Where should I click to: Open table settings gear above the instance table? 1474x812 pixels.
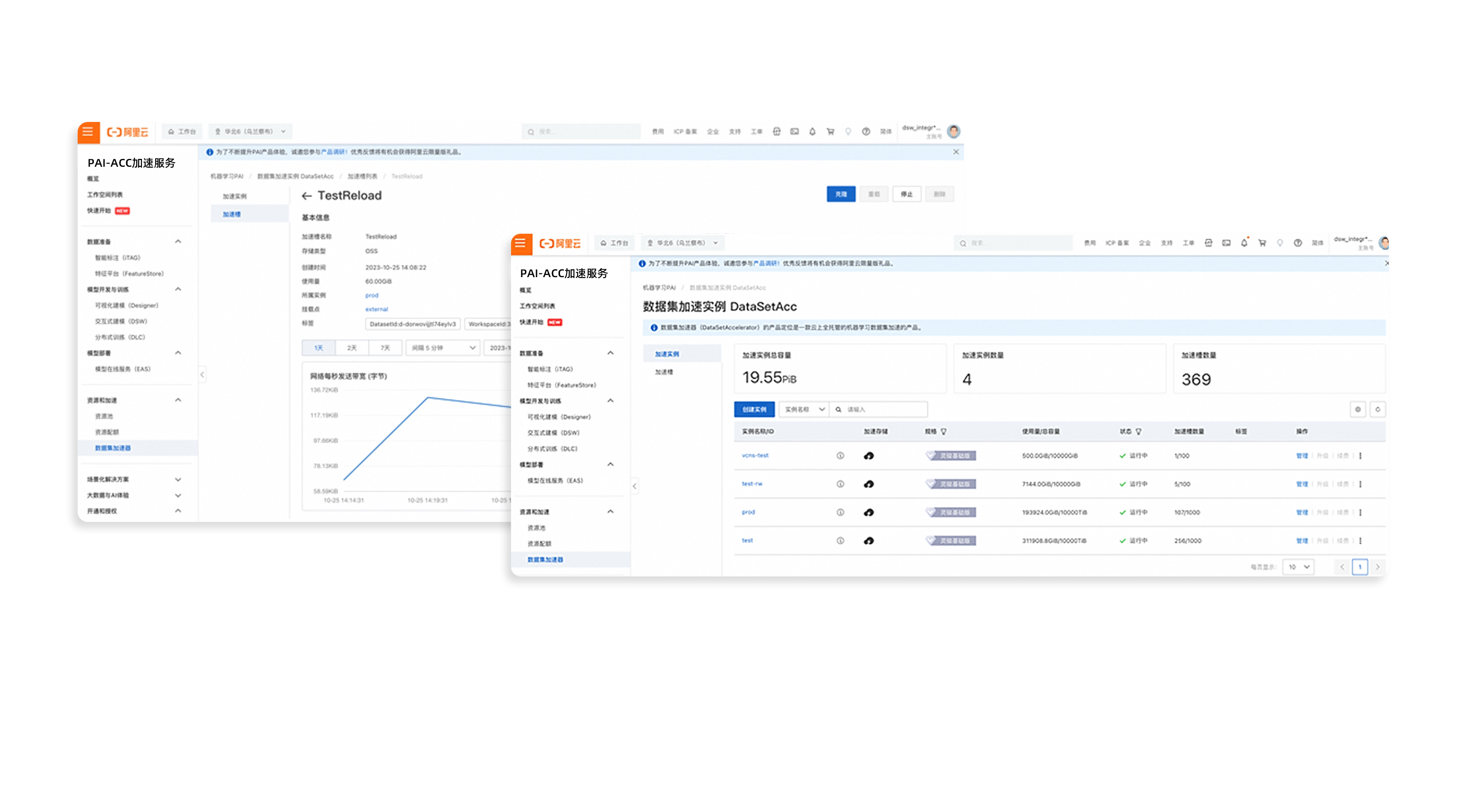(1358, 409)
